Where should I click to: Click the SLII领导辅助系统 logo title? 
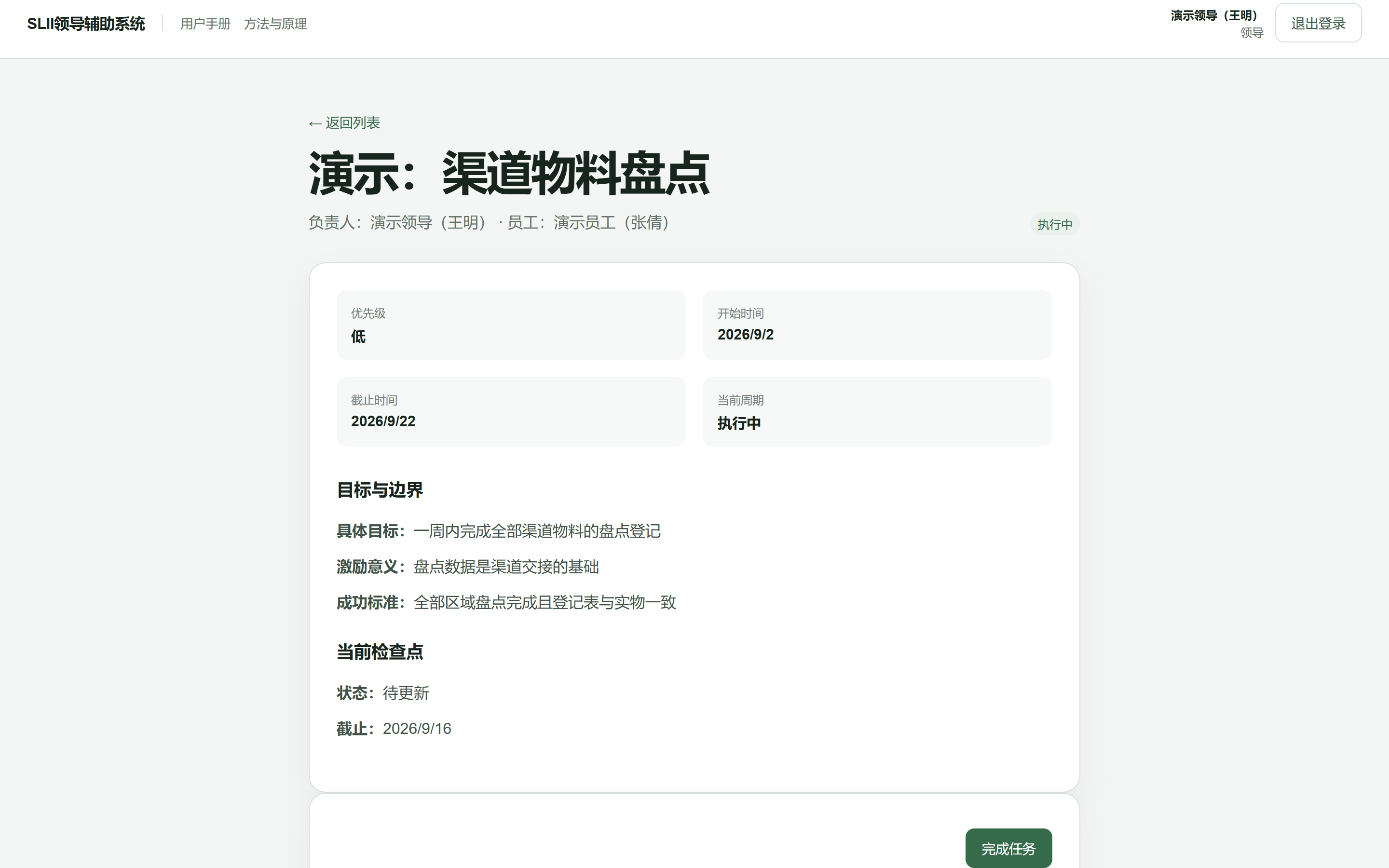click(x=86, y=24)
